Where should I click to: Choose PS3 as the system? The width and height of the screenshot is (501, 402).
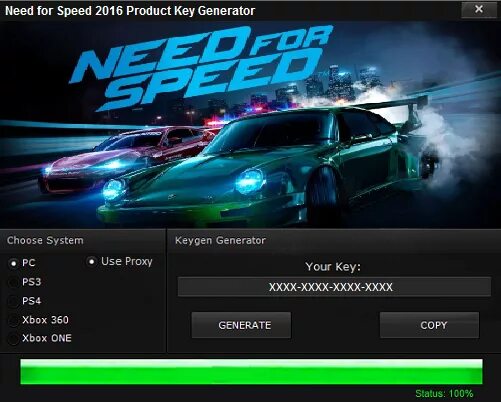13,282
